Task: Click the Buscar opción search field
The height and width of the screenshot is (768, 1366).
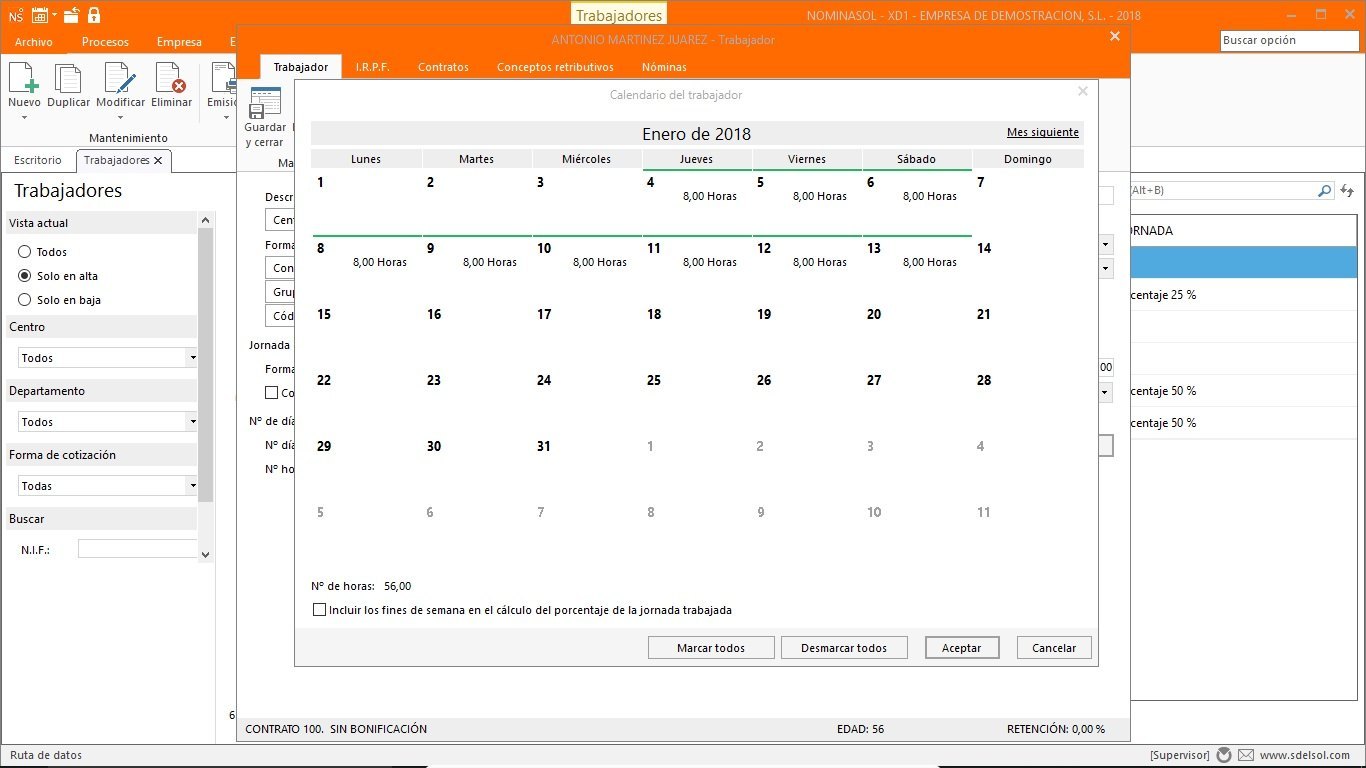Action: [x=1290, y=41]
